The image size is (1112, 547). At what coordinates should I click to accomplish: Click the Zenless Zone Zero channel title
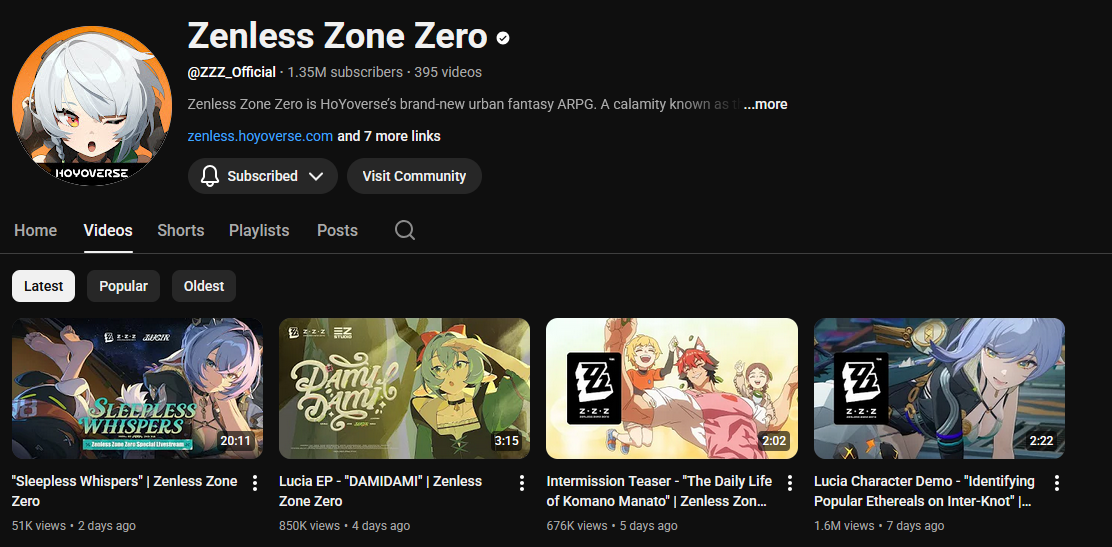pyautogui.click(x=338, y=35)
